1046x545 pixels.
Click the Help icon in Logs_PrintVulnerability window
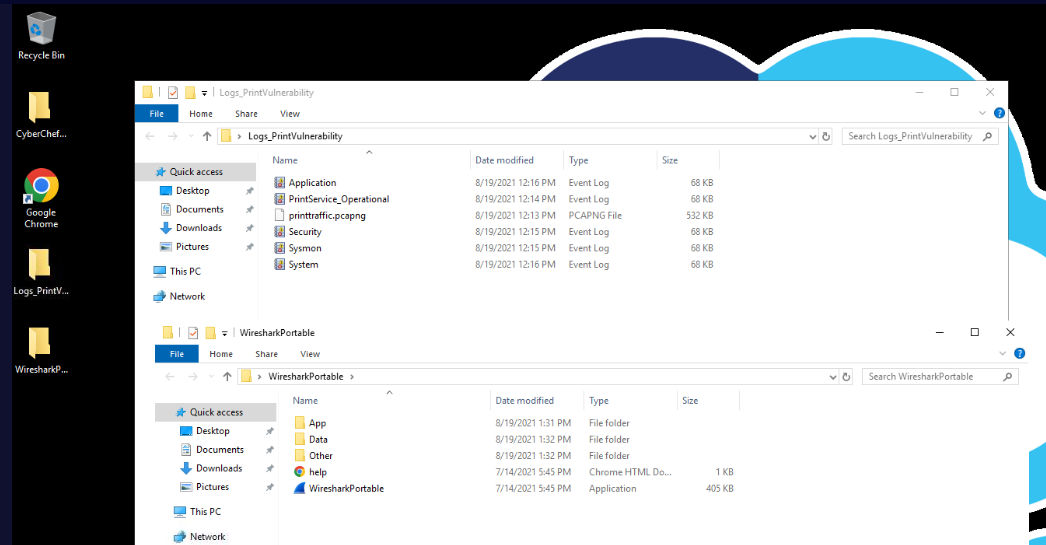coord(999,113)
